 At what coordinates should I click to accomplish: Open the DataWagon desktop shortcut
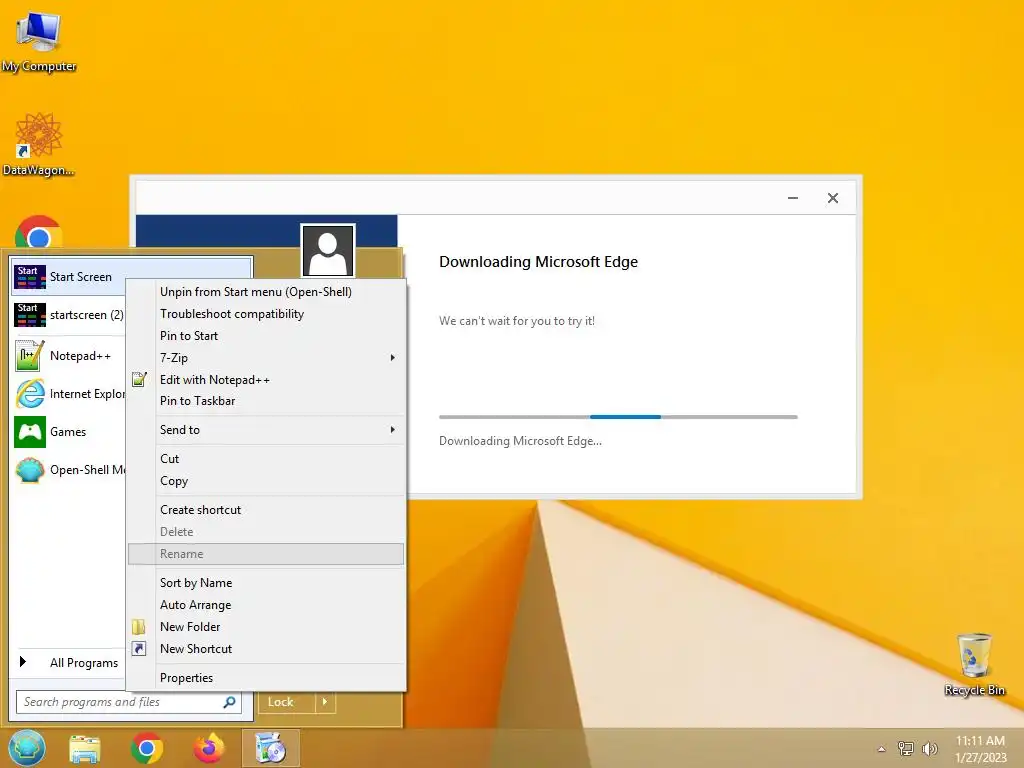click(x=39, y=144)
